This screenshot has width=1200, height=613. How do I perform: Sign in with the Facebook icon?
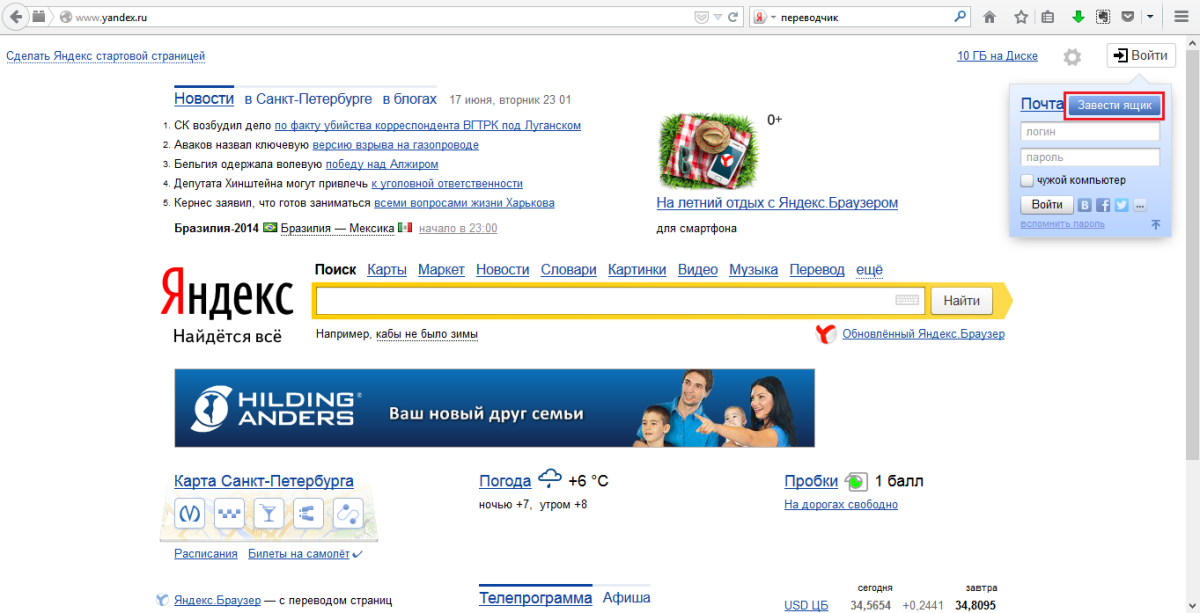(1103, 205)
